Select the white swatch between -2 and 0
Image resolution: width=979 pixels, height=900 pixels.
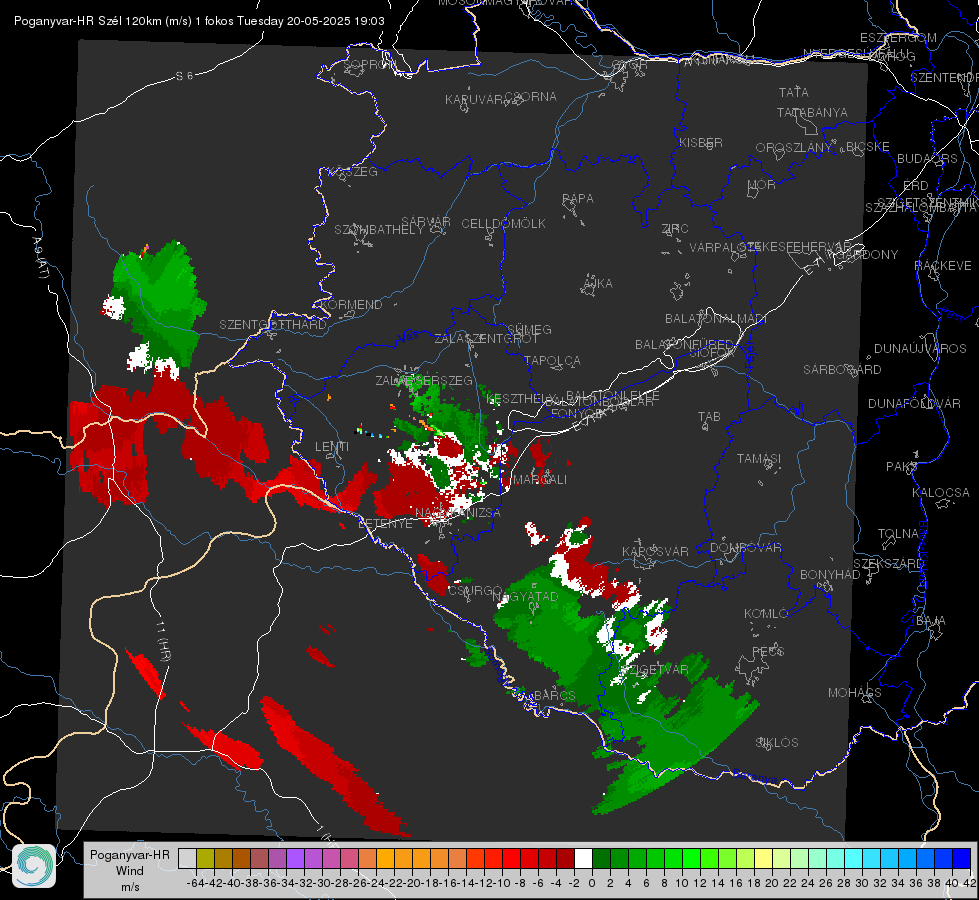583,858
